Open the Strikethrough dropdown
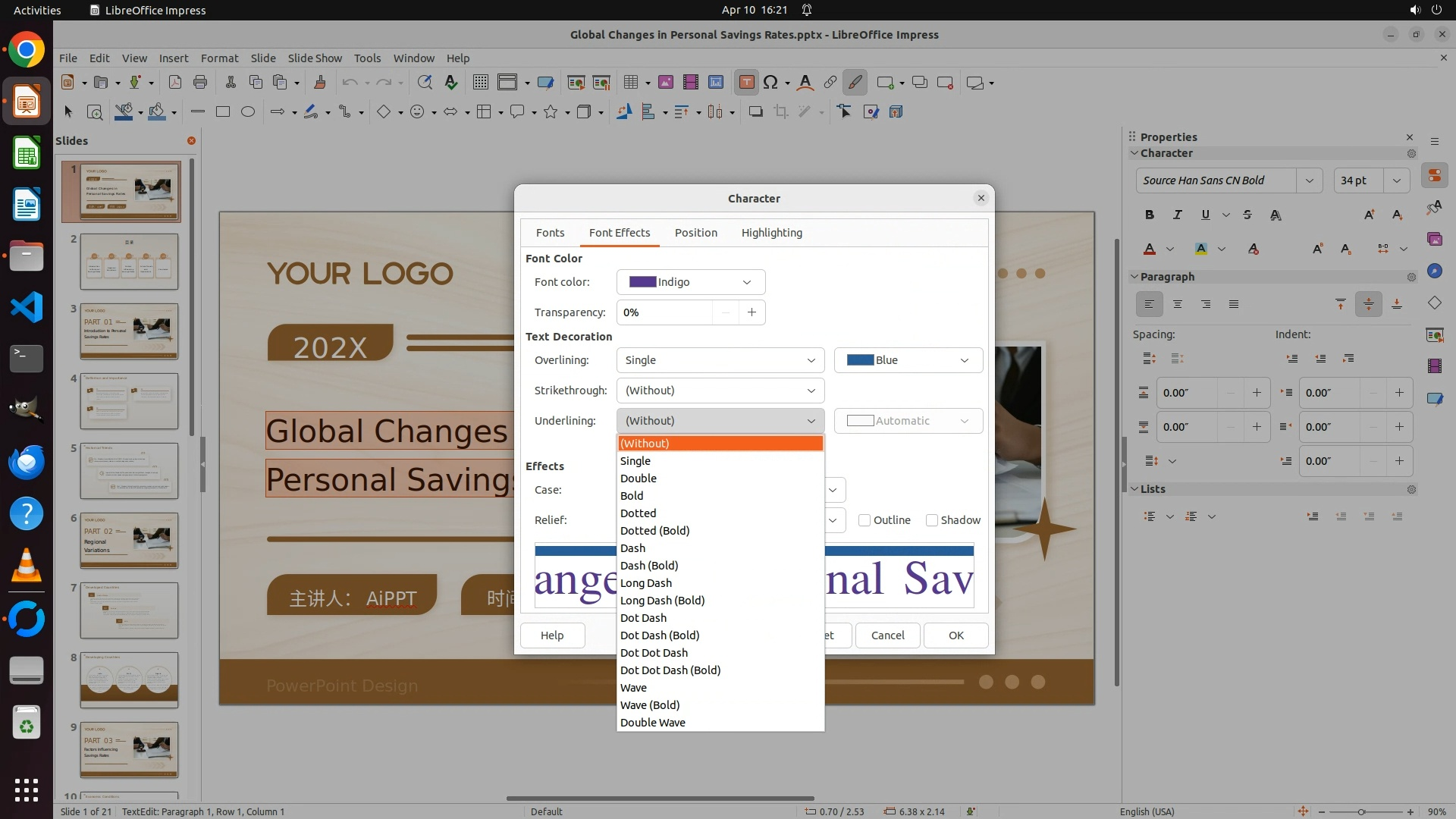1456x819 pixels. 720,391
